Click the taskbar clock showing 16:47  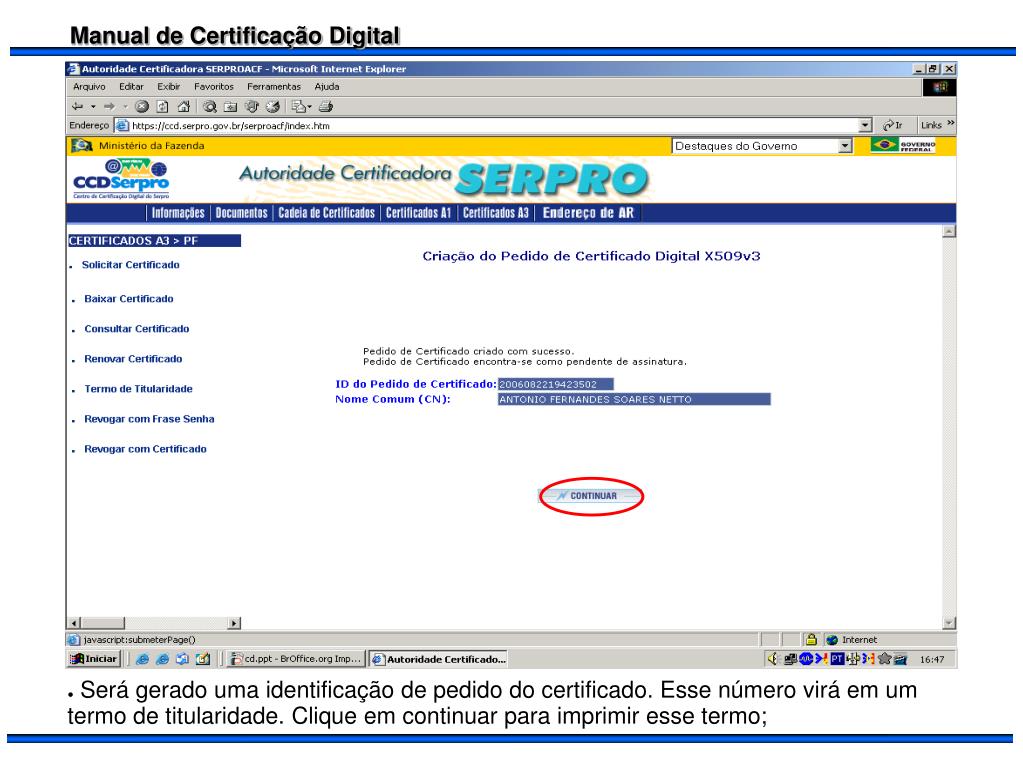pos(932,659)
